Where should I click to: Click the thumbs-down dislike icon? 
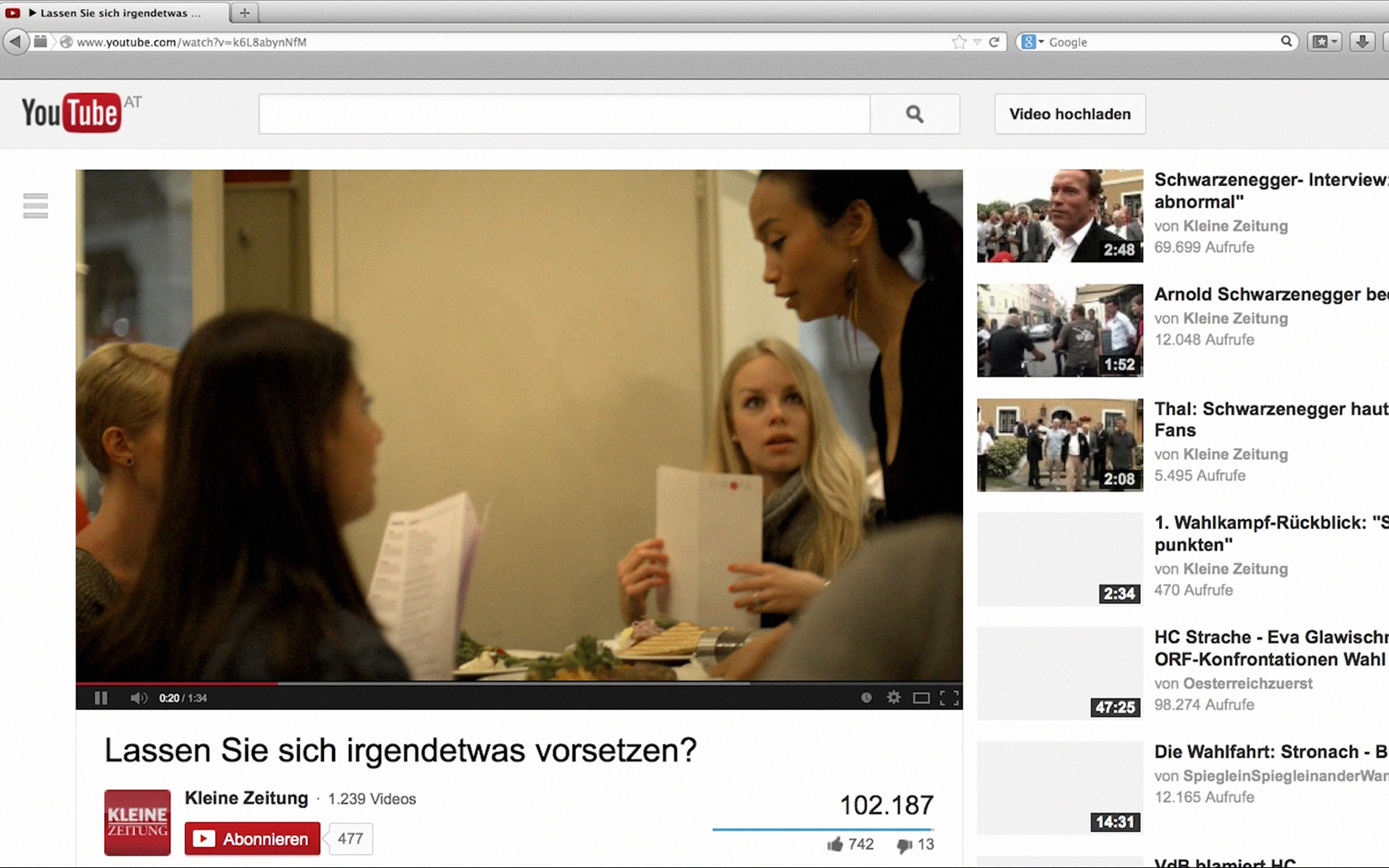click(904, 845)
